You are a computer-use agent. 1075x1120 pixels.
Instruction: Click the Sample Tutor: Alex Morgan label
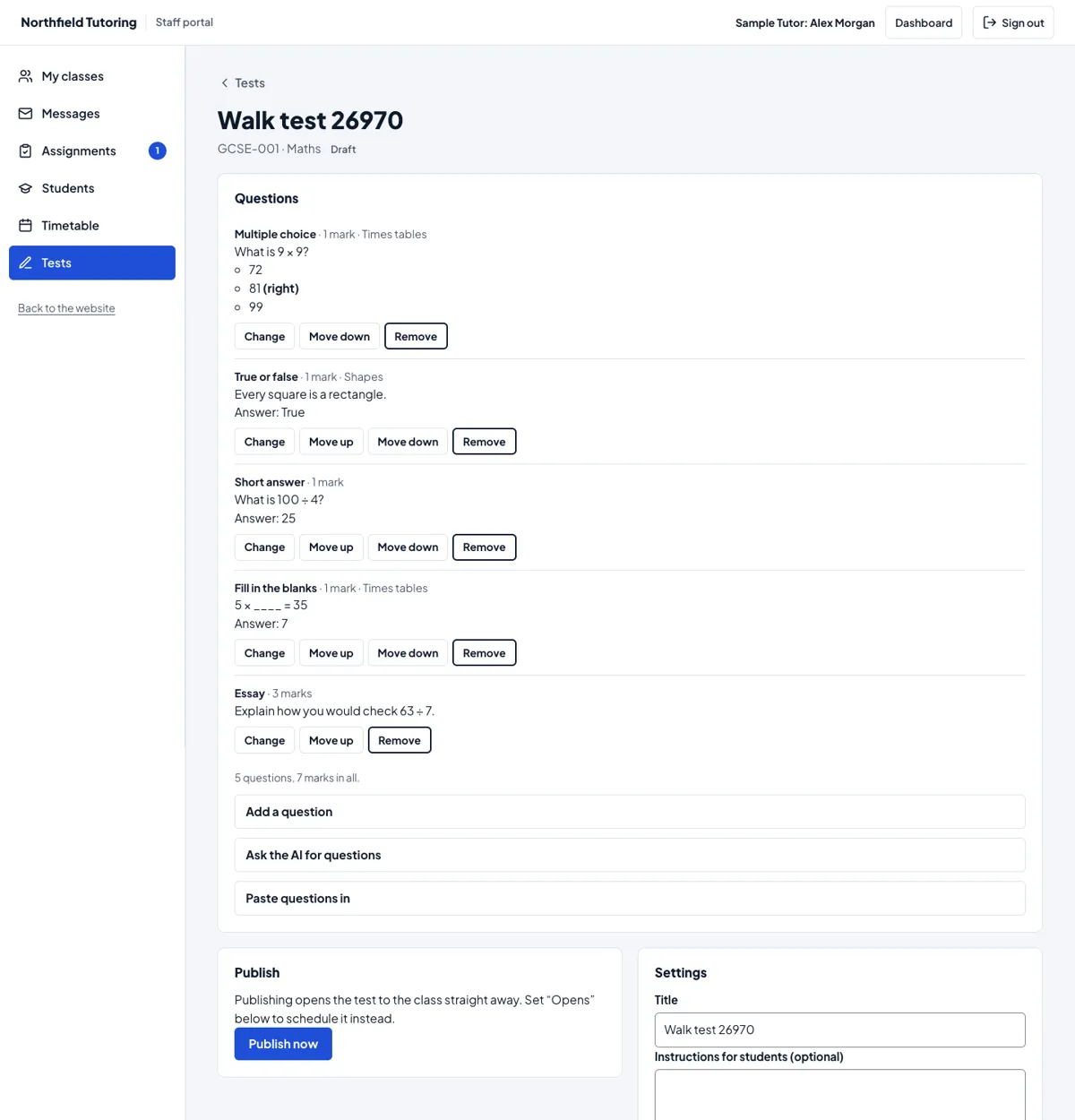pos(804,23)
